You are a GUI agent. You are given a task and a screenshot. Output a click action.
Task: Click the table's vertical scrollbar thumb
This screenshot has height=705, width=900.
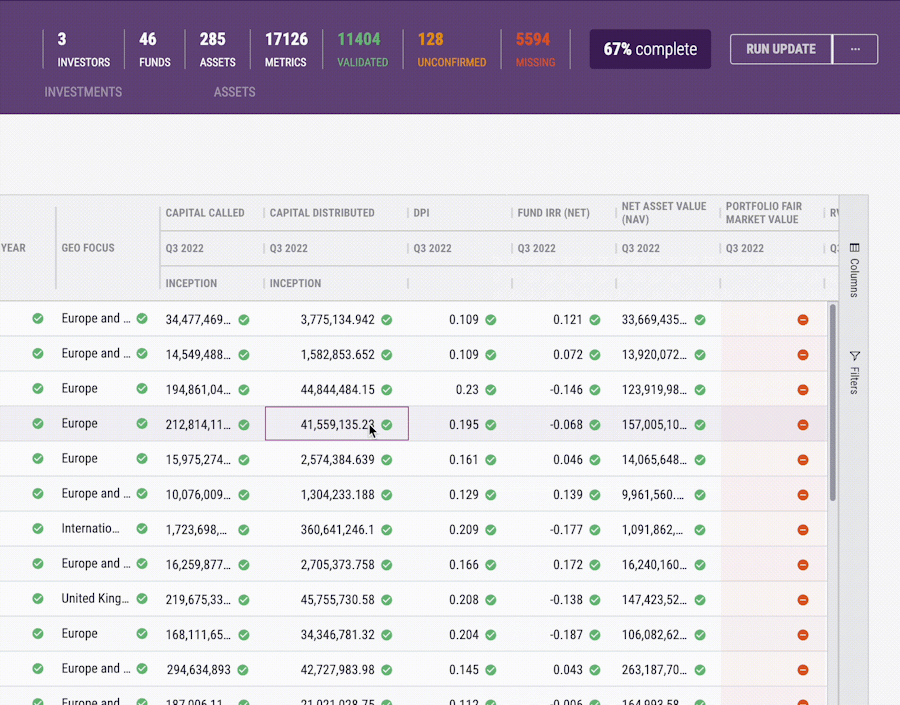833,402
